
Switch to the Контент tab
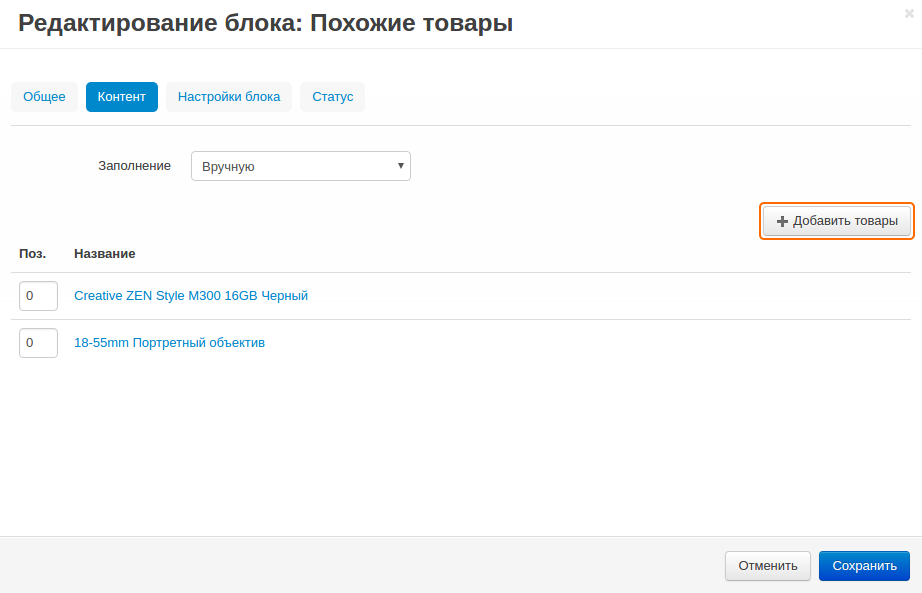click(121, 97)
